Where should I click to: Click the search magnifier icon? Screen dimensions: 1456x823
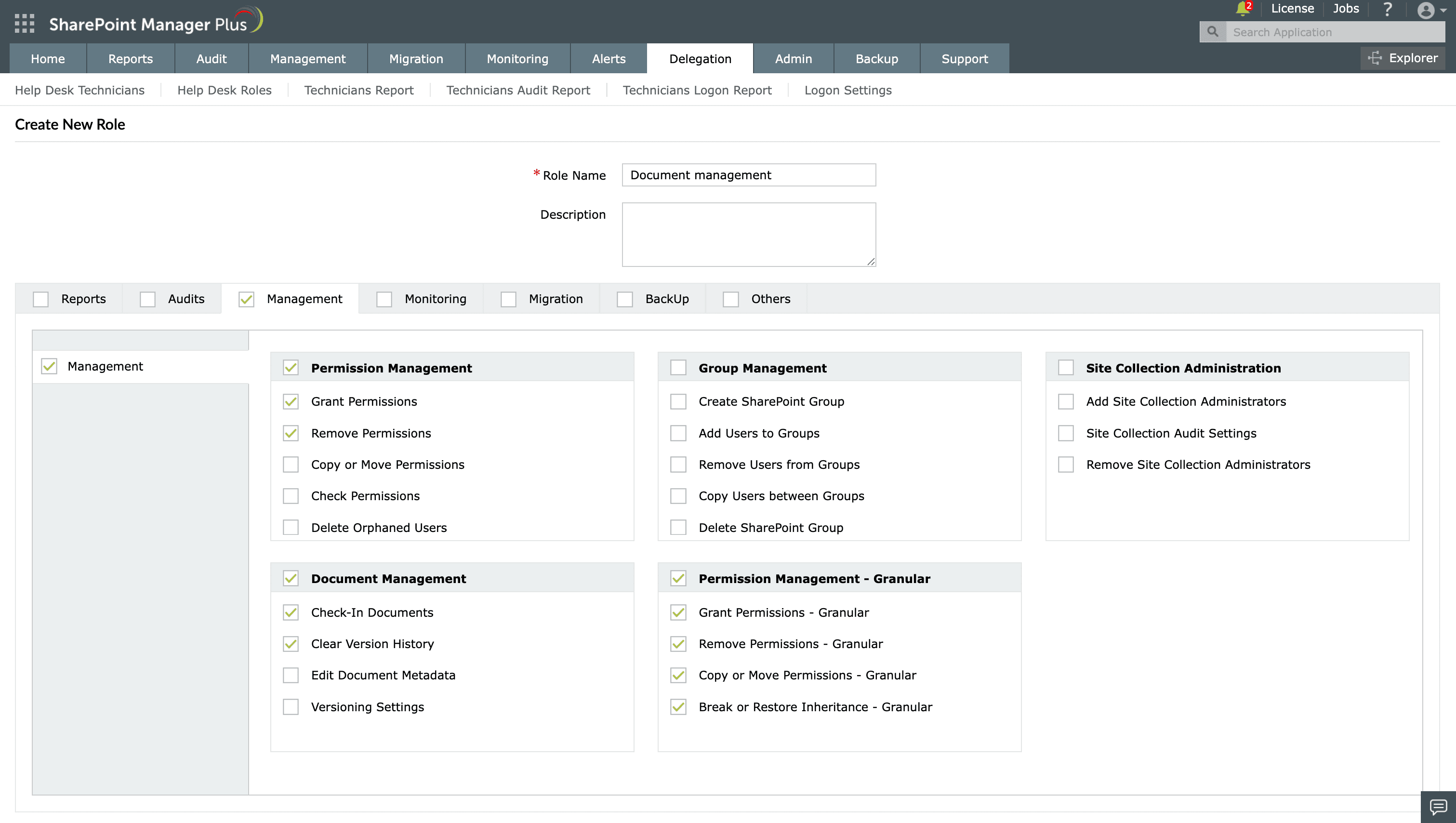pos(1212,32)
